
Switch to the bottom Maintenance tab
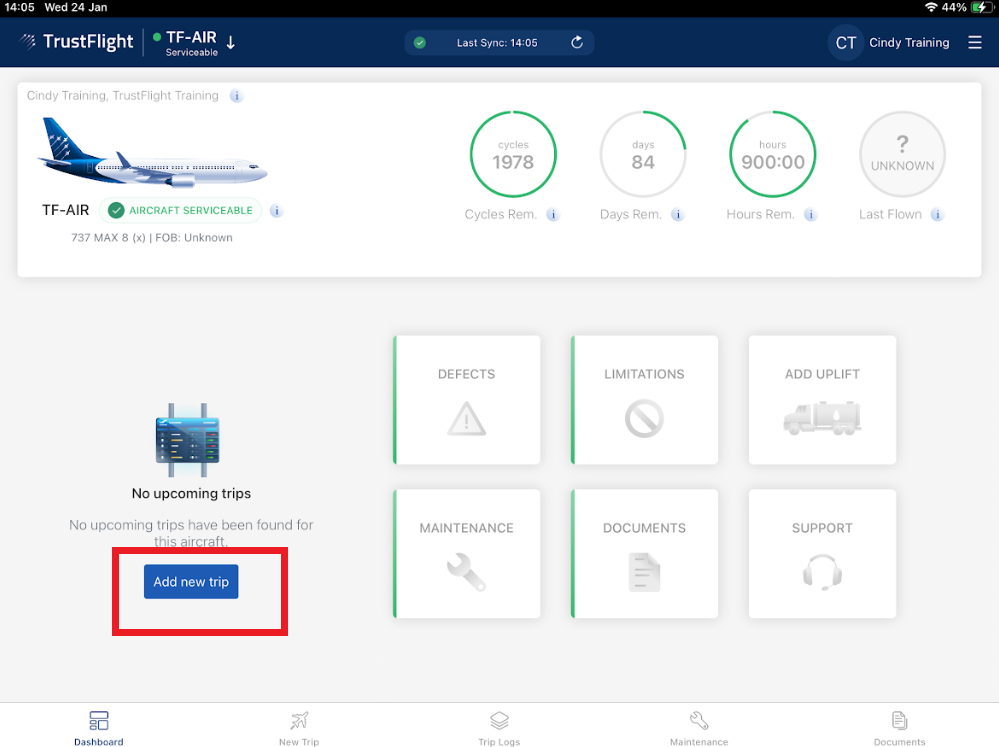tap(699, 728)
